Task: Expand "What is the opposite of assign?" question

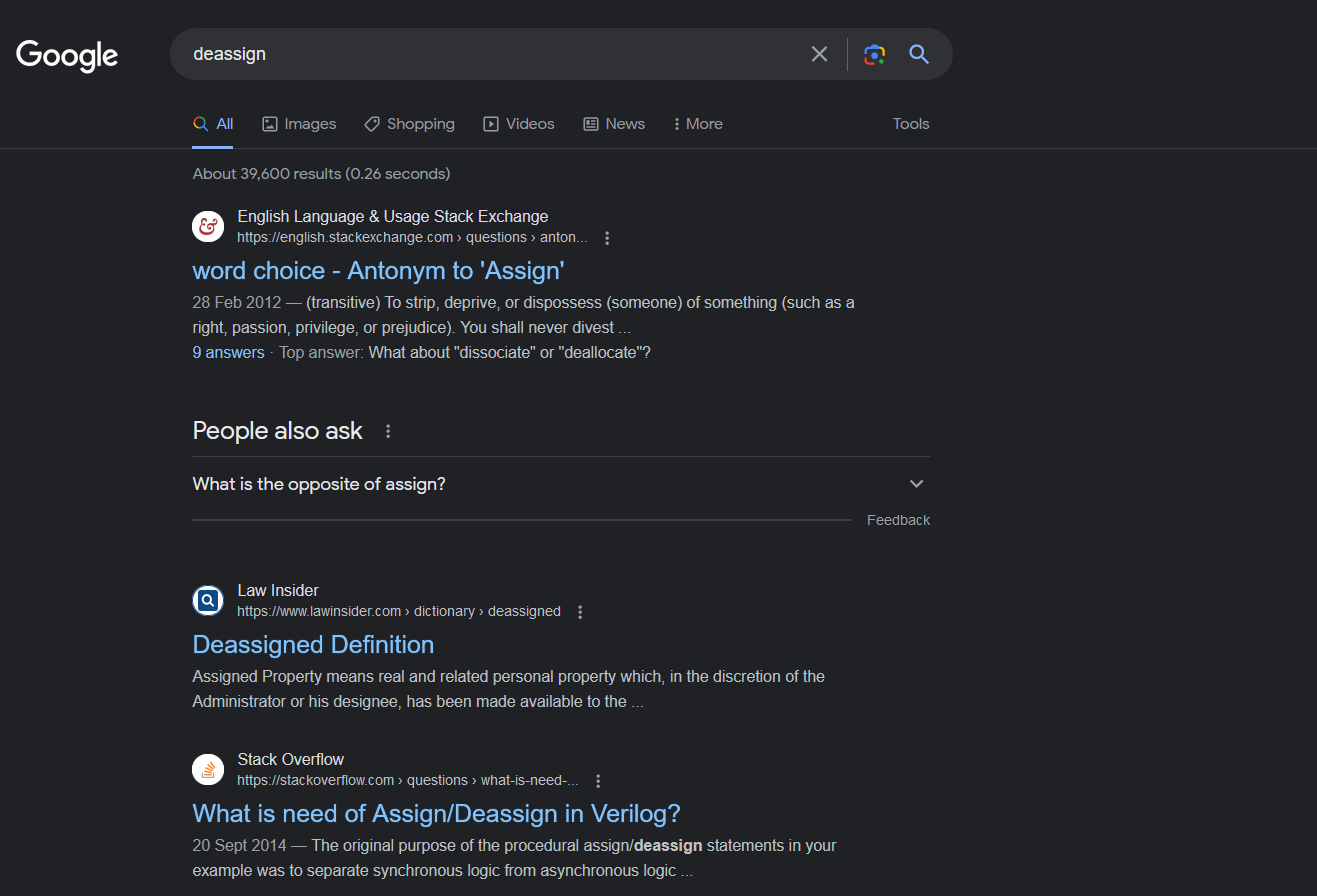Action: [561, 484]
